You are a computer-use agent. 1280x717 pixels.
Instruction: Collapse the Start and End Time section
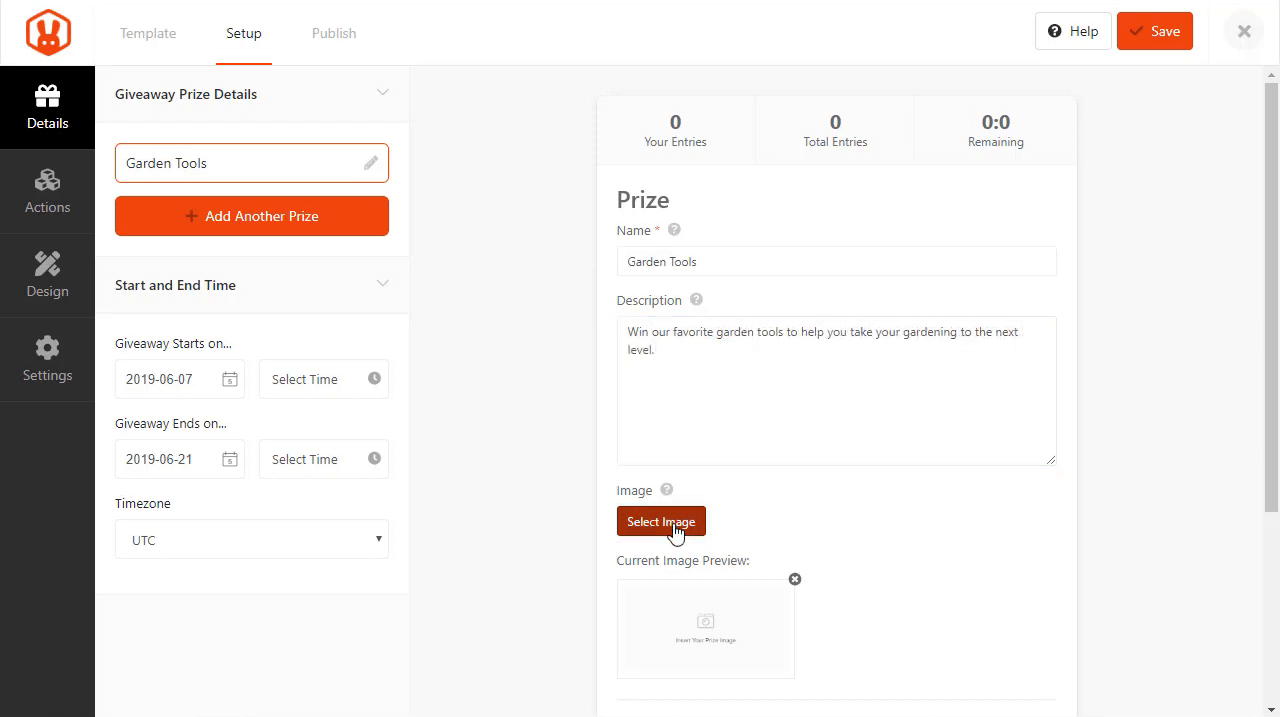click(x=382, y=284)
